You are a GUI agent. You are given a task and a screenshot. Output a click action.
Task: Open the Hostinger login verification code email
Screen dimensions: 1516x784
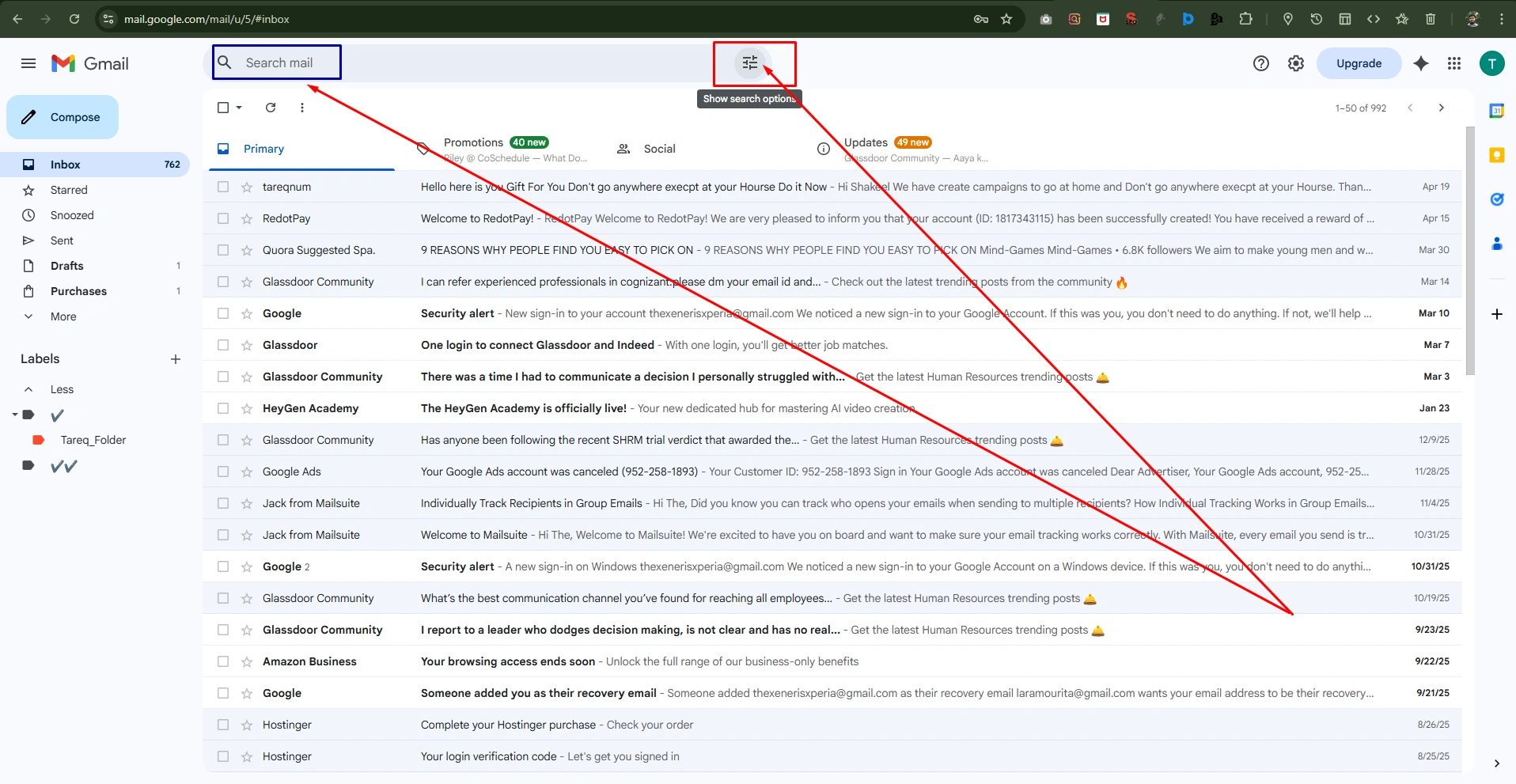[832, 756]
